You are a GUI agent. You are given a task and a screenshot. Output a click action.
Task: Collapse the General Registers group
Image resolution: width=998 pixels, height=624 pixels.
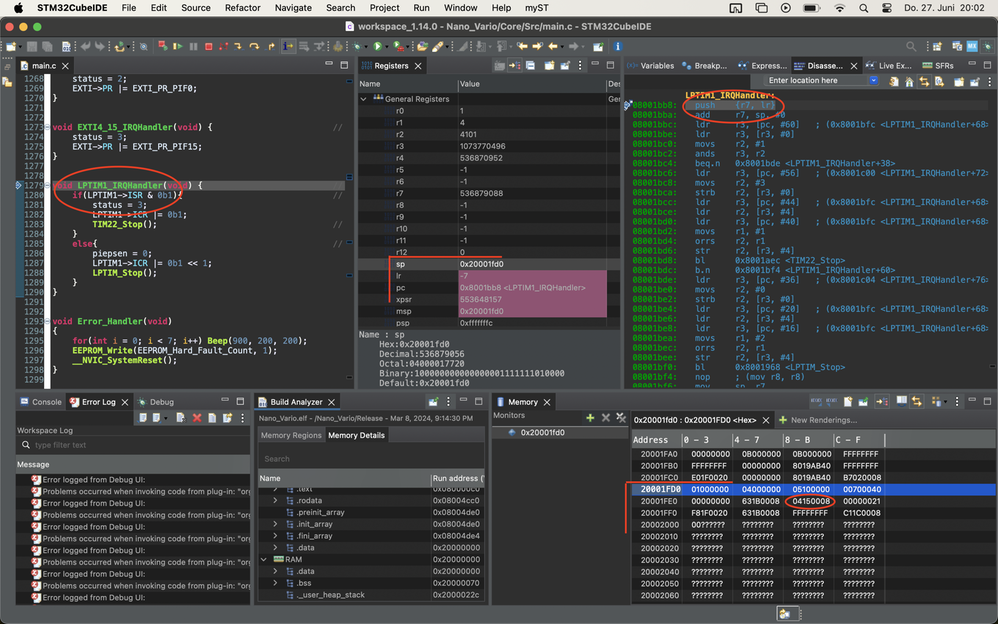(x=364, y=99)
